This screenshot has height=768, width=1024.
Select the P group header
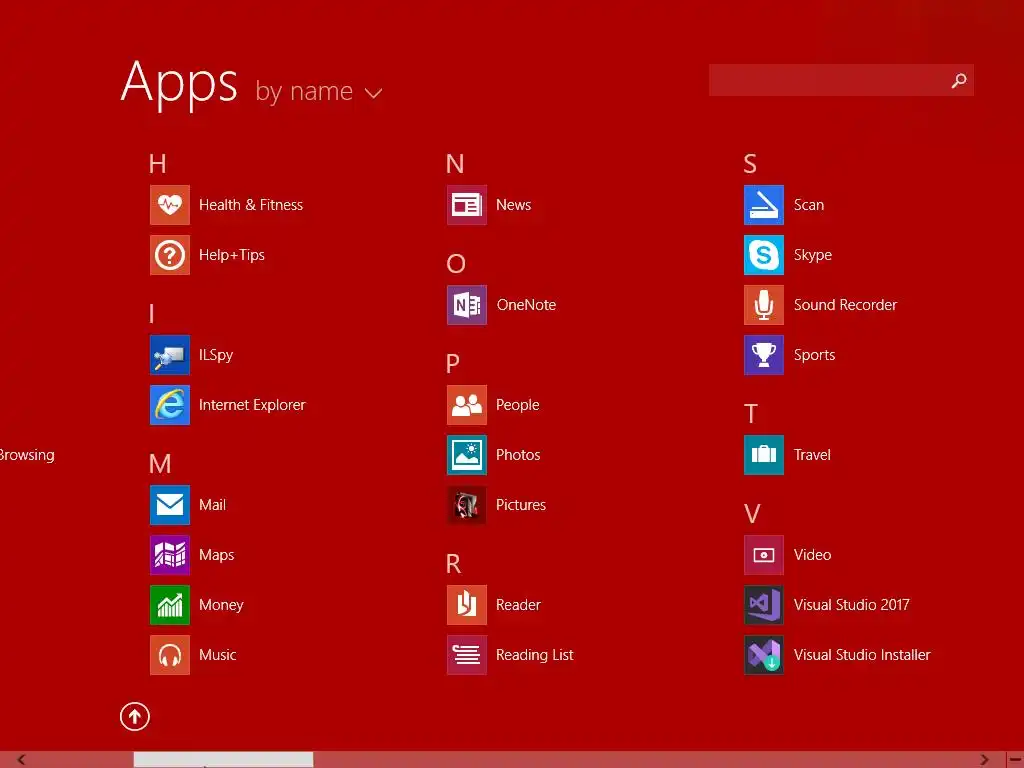pyautogui.click(x=453, y=364)
